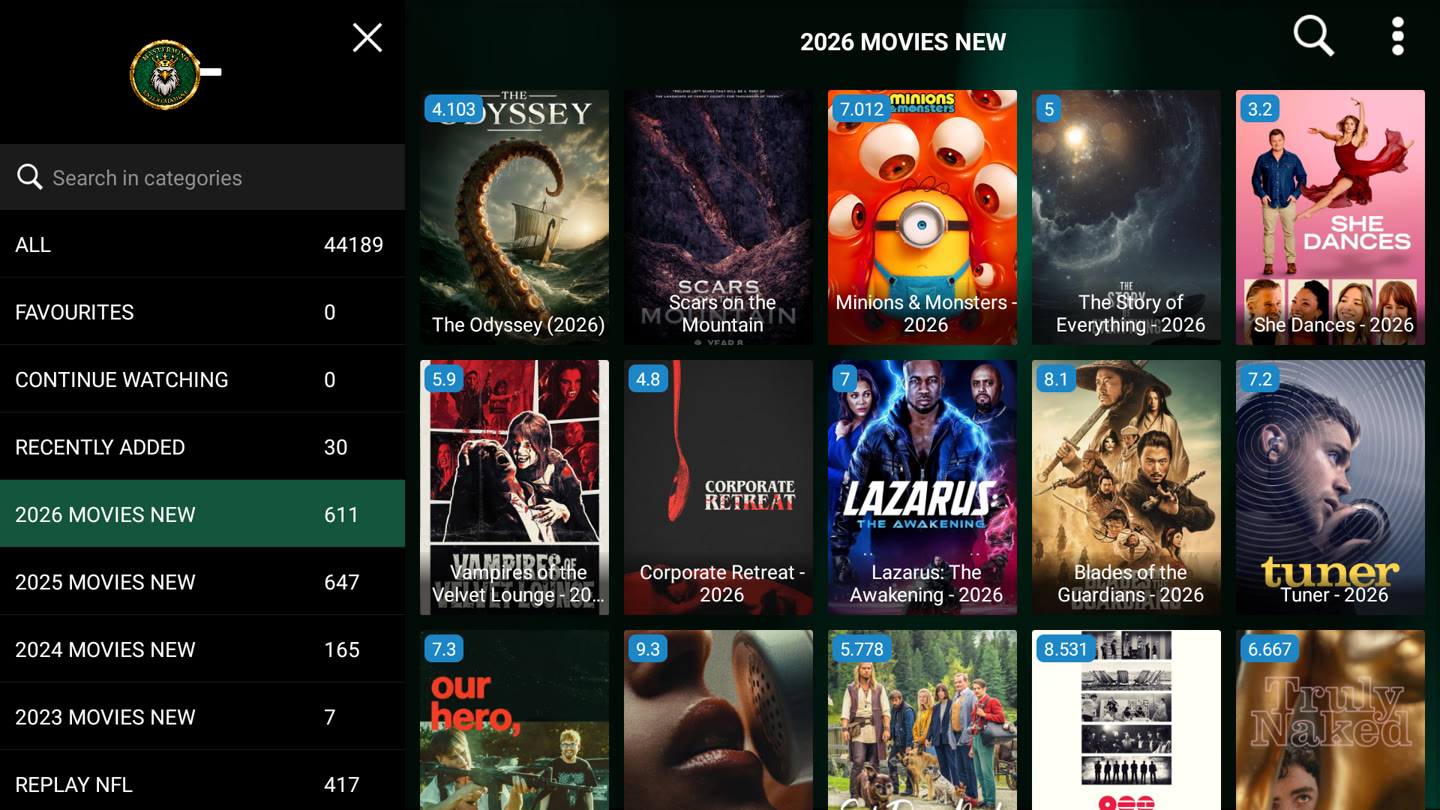Select The Story of Everything poster
This screenshot has height=810, width=1440.
pos(1126,218)
